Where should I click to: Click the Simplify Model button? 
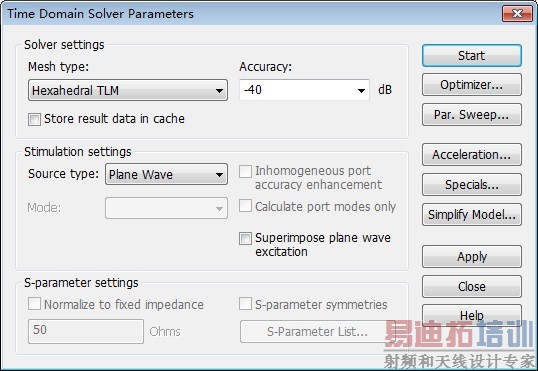(x=472, y=215)
